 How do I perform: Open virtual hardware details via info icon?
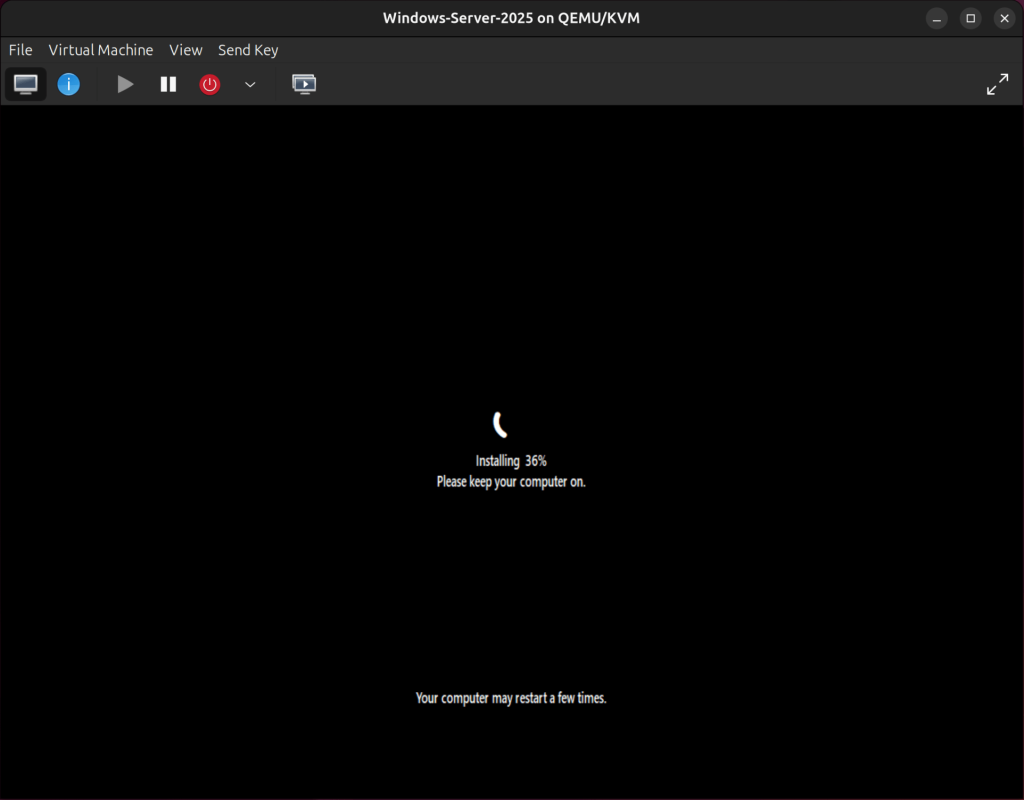tap(68, 84)
